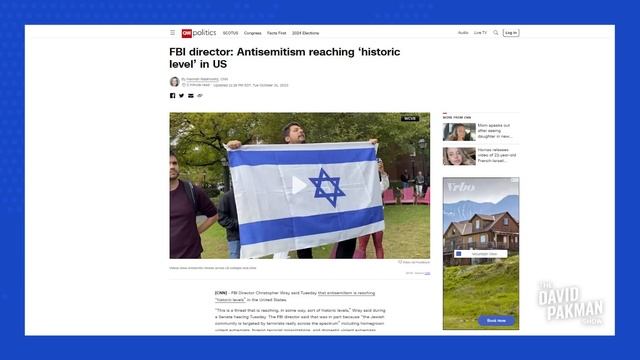Open the SCOTUS section
Screen dimensions: 640x360
(x=230, y=33)
